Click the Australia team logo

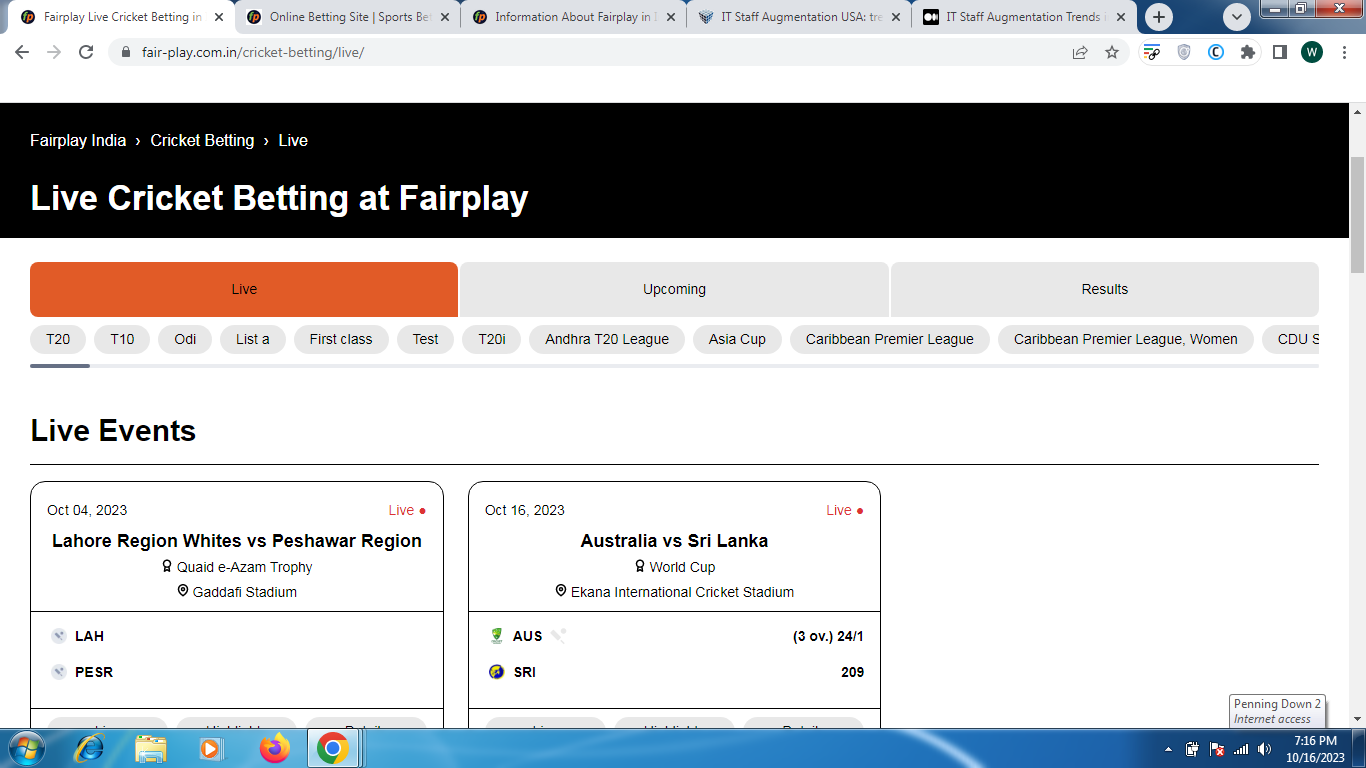coord(497,636)
